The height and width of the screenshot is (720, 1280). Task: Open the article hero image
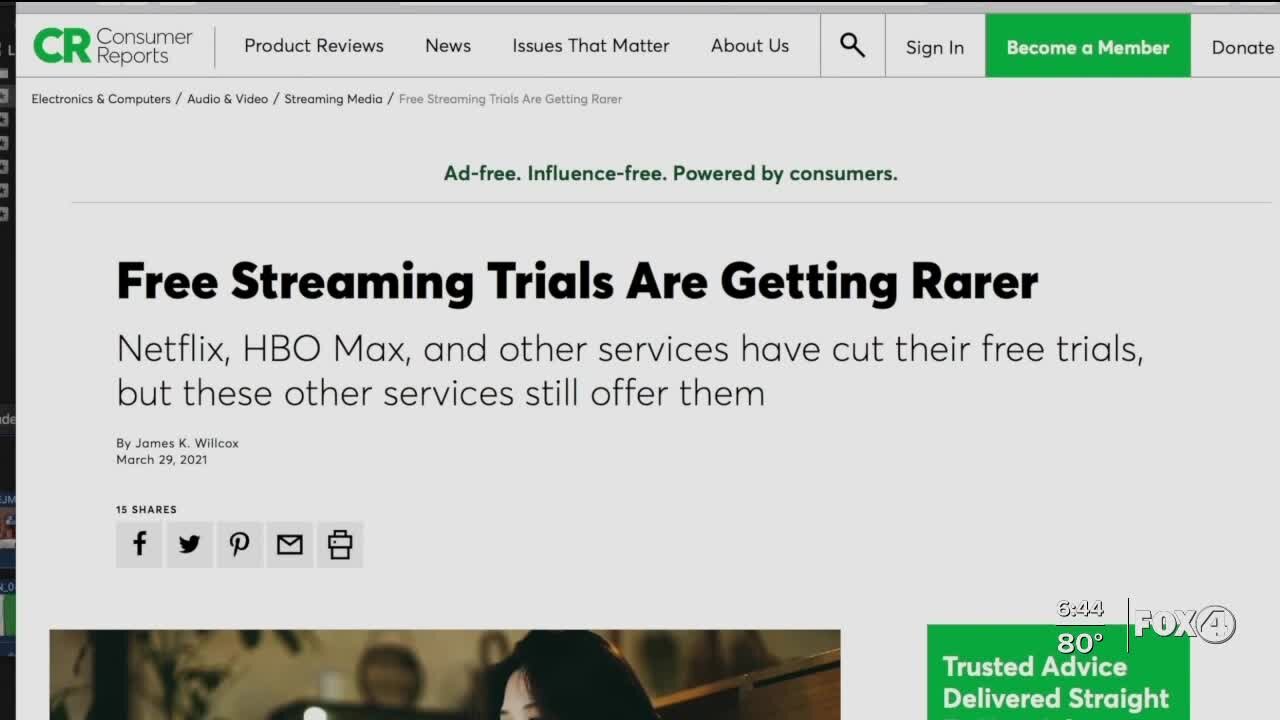[x=445, y=674]
